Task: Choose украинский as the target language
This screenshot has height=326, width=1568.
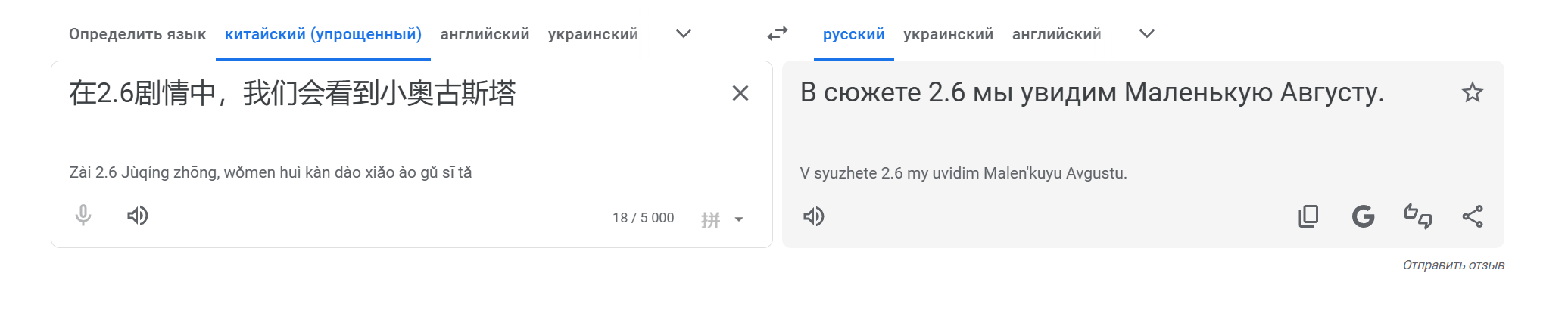Action: [948, 34]
